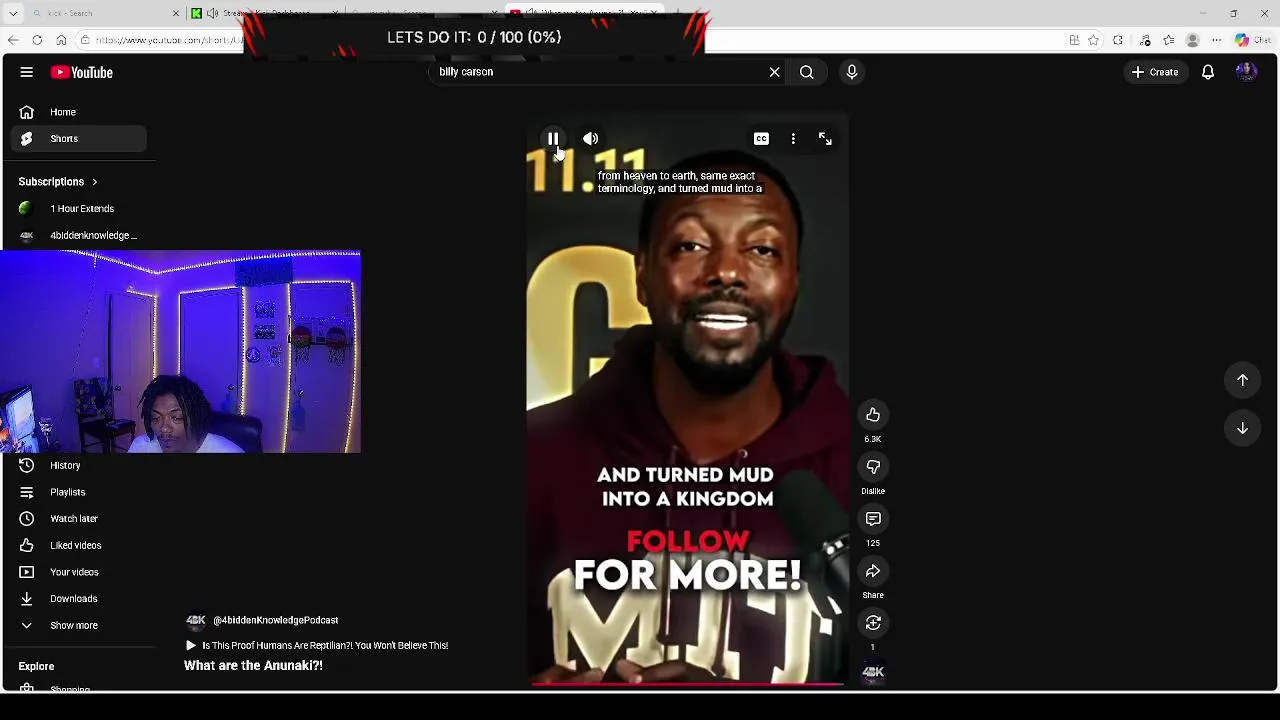Open the 1 Hour Extends subscription

coord(80,209)
